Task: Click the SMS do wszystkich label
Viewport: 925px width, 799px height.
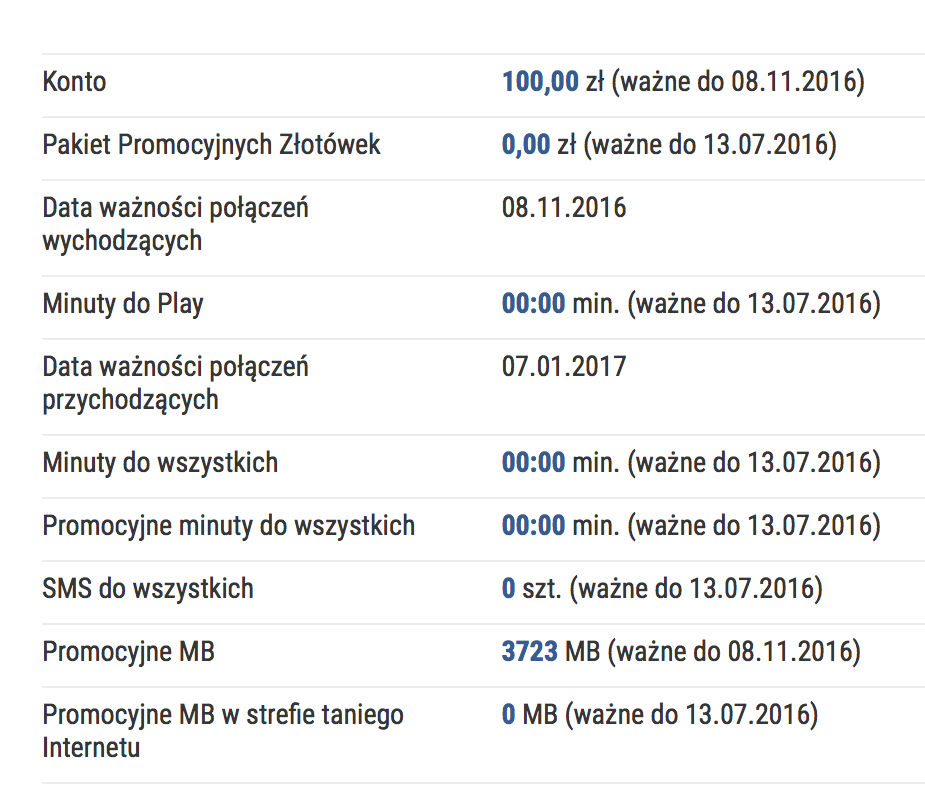Action: tap(148, 589)
